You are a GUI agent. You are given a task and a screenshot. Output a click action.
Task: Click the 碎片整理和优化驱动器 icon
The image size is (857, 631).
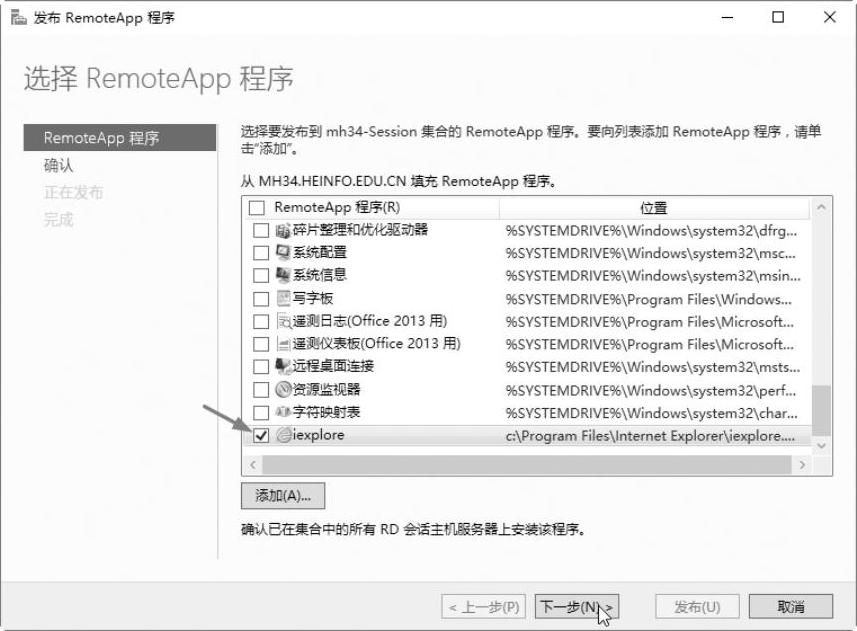(283, 231)
